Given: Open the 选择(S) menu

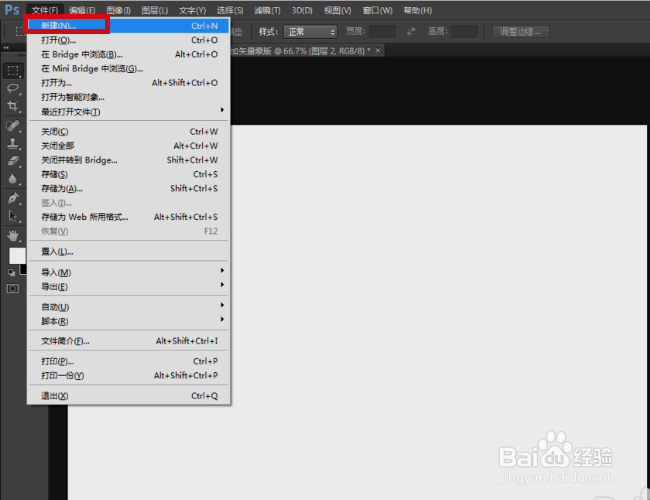Looking at the screenshot, I should [230, 10].
